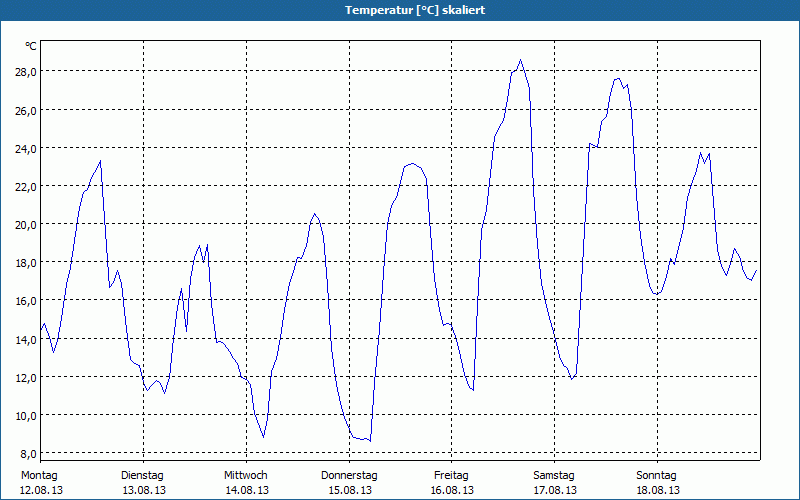Click the 20,0 axis value
Image resolution: width=800 pixels, height=500 pixels.
coord(26,224)
